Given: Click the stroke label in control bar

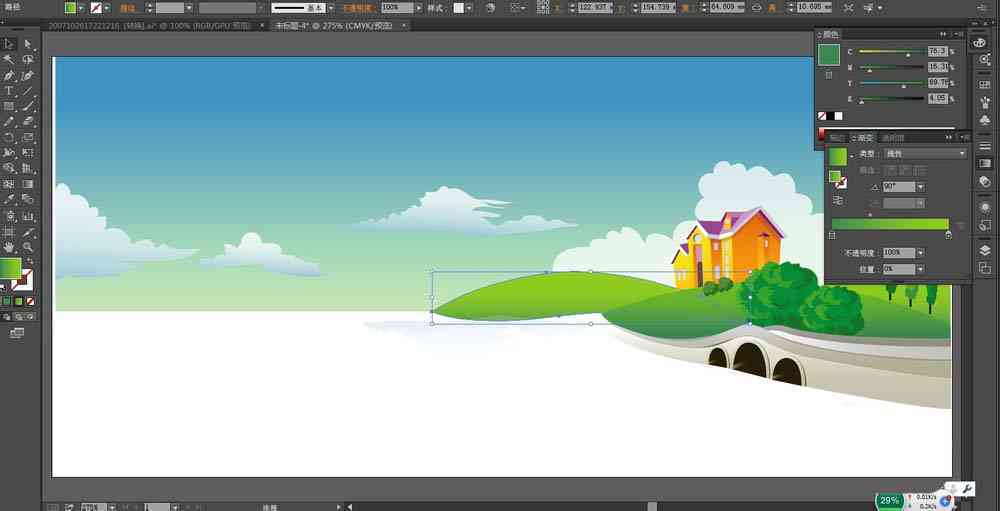Looking at the screenshot, I should [x=128, y=8].
